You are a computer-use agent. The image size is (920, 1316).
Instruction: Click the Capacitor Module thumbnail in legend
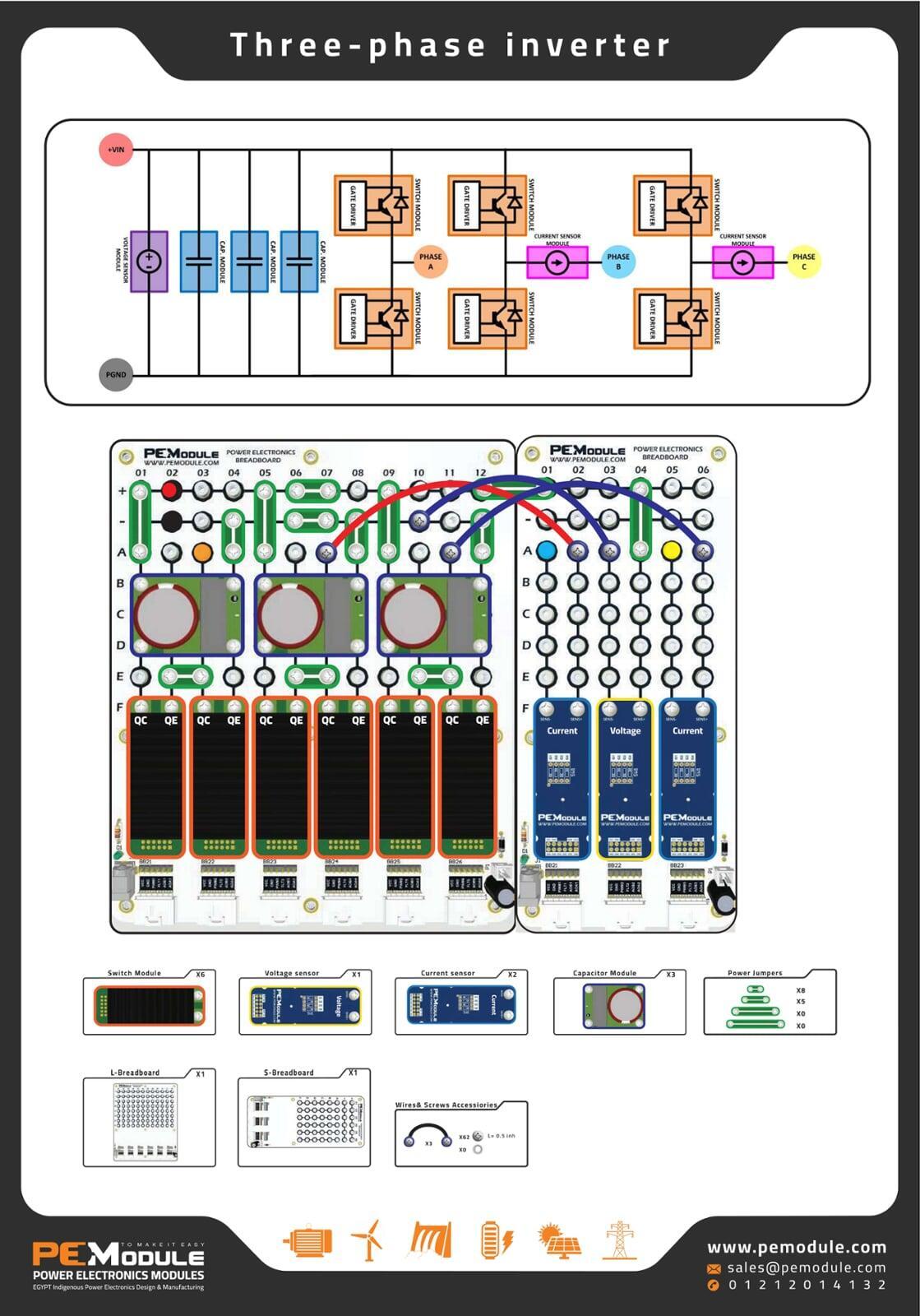pos(614,1005)
